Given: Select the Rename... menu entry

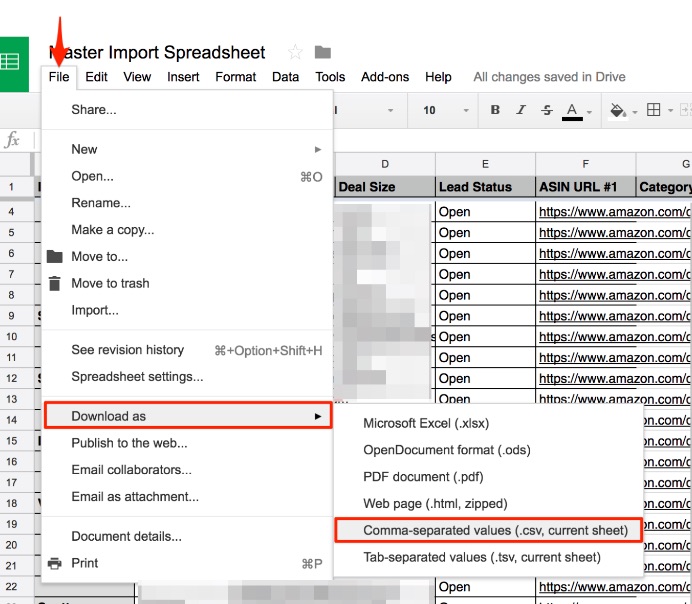Looking at the screenshot, I should pyautogui.click(x=188, y=203).
